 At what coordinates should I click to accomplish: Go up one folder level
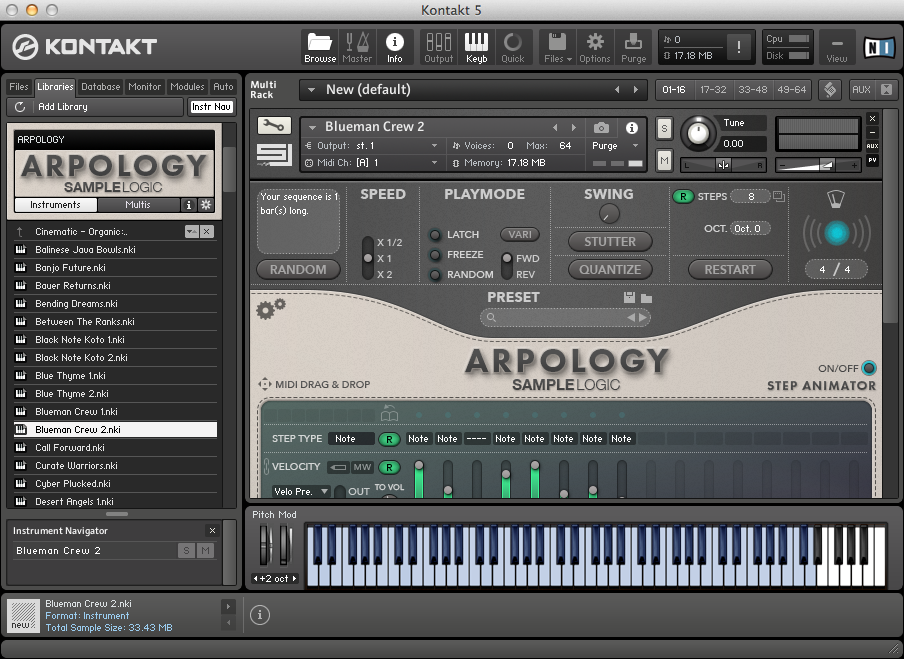pos(20,232)
